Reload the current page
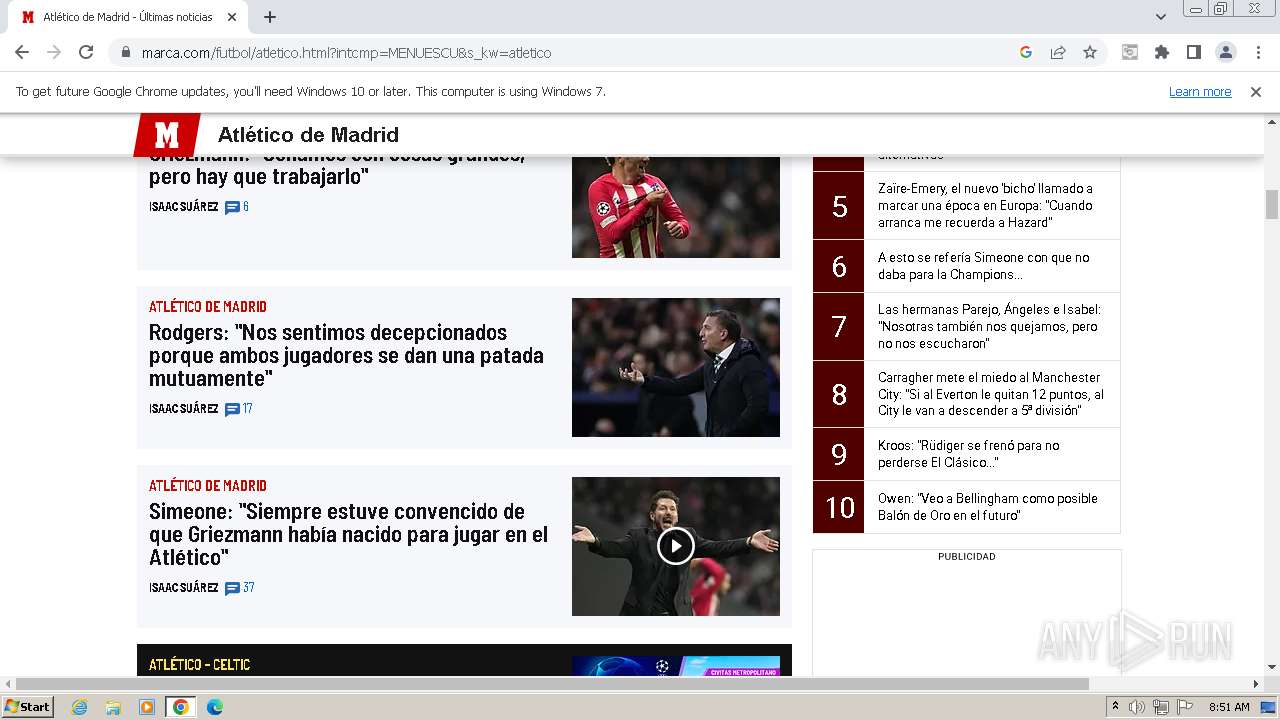1280x720 pixels. tap(86, 52)
